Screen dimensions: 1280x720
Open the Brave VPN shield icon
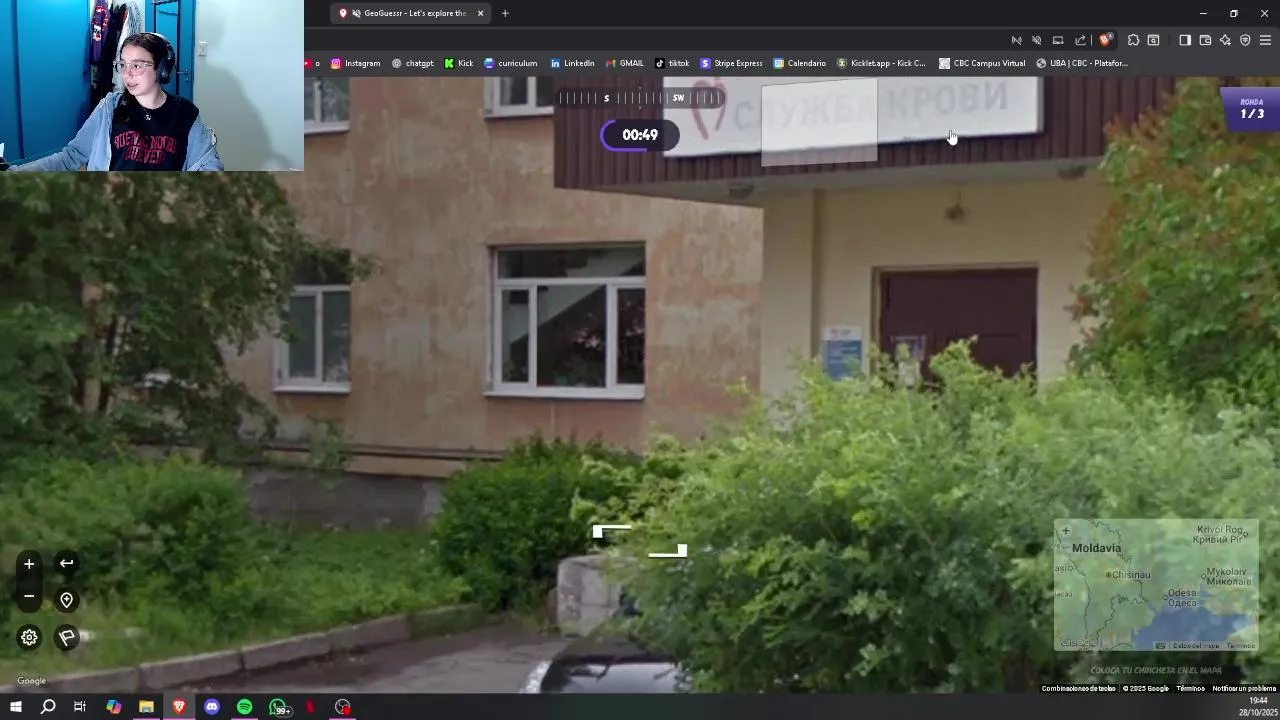(1245, 40)
